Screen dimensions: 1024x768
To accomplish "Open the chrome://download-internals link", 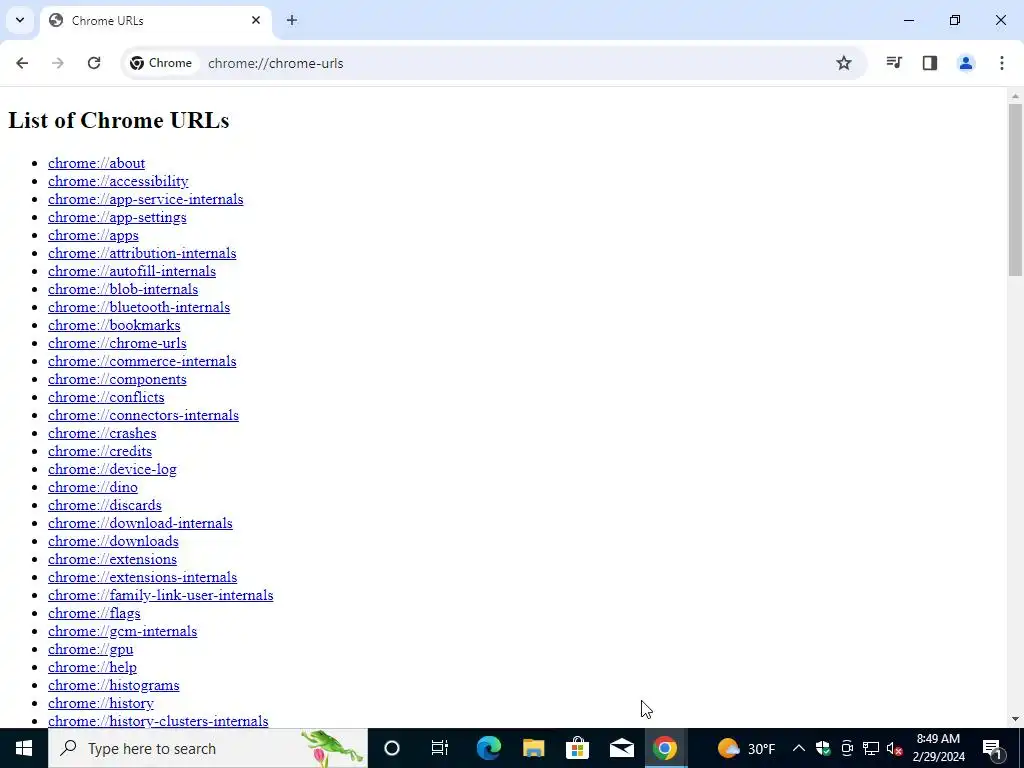I will (140, 523).
